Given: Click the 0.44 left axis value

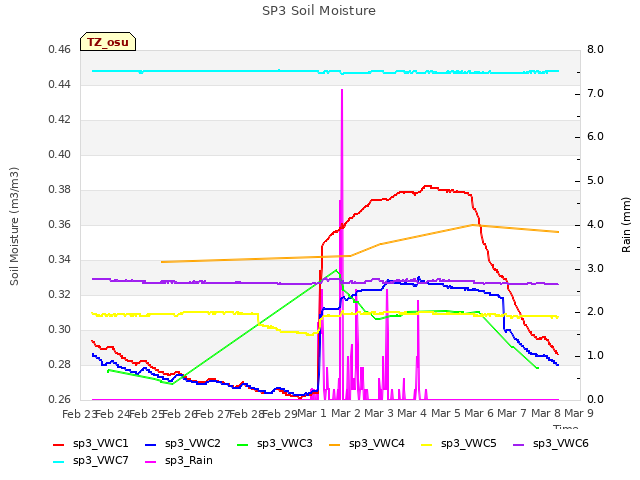Looking at the screenshot, I should coord(60,85).
